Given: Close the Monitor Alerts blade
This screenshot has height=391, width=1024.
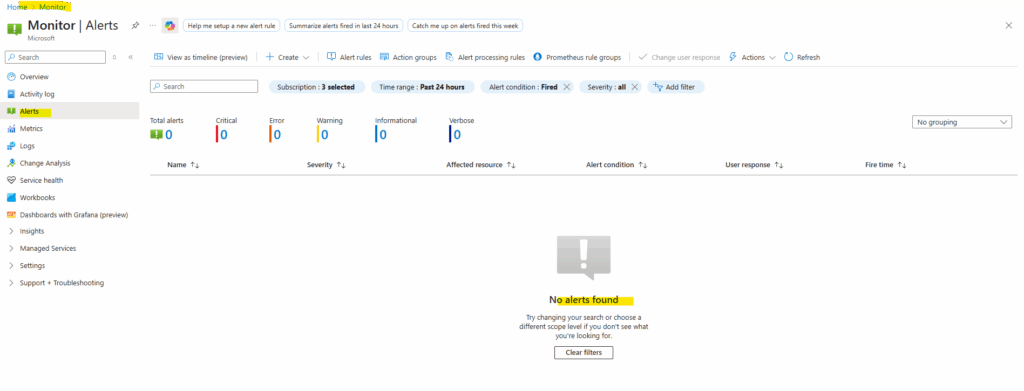Looking at the screenshot, I should (x=1008, y=25).
